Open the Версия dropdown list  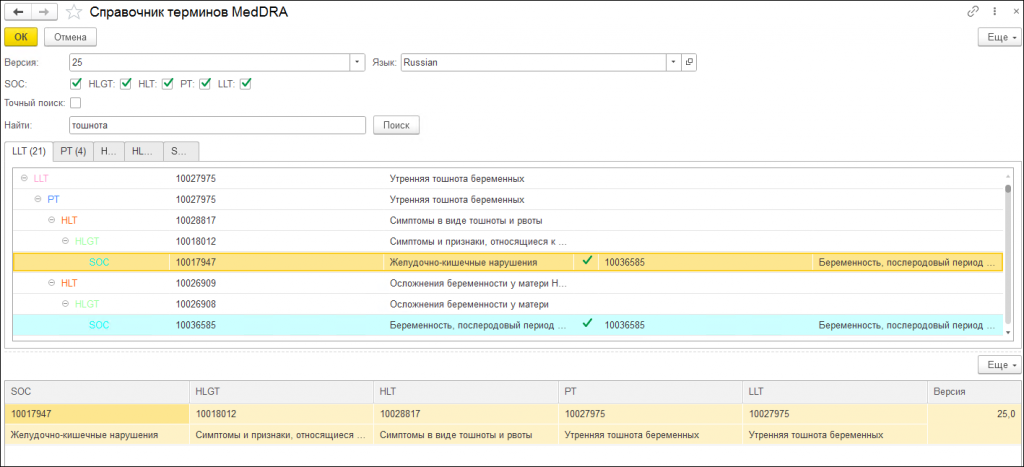click(357, 62)
